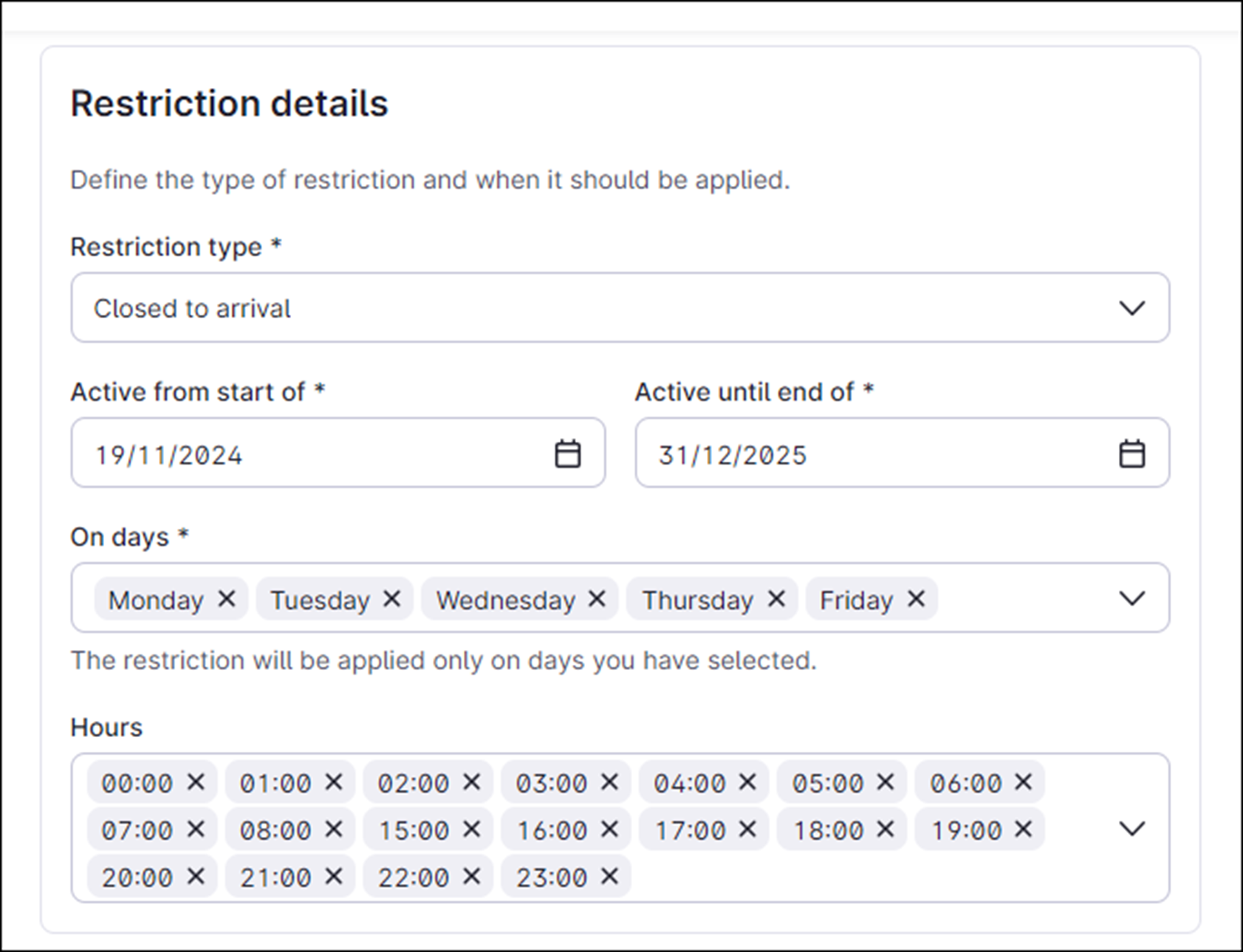Screen dimensions: 1243x952
Task: Remove the 15:00 hour chip
Action: (471, 829)
